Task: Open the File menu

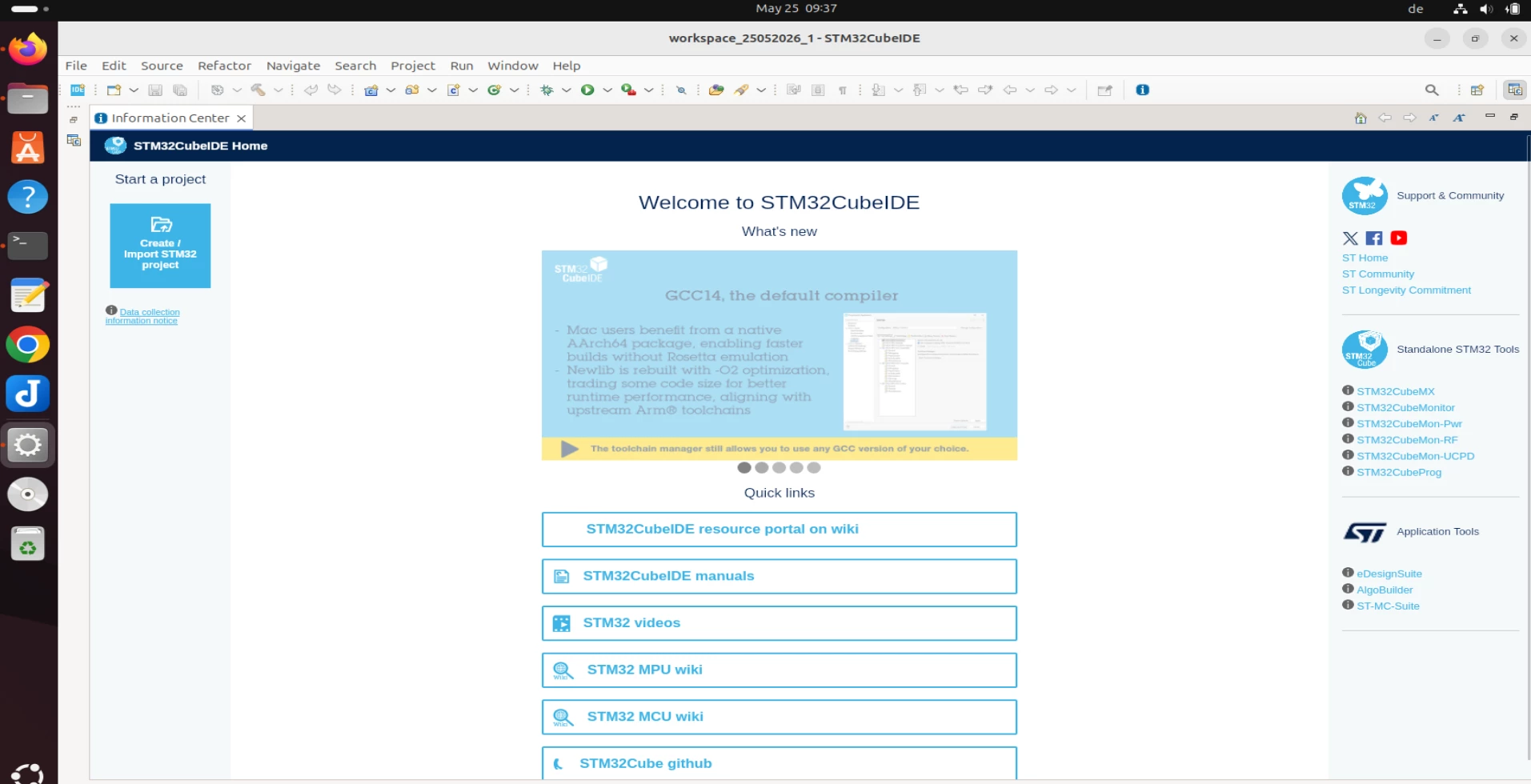Action: tap(76, 66)
